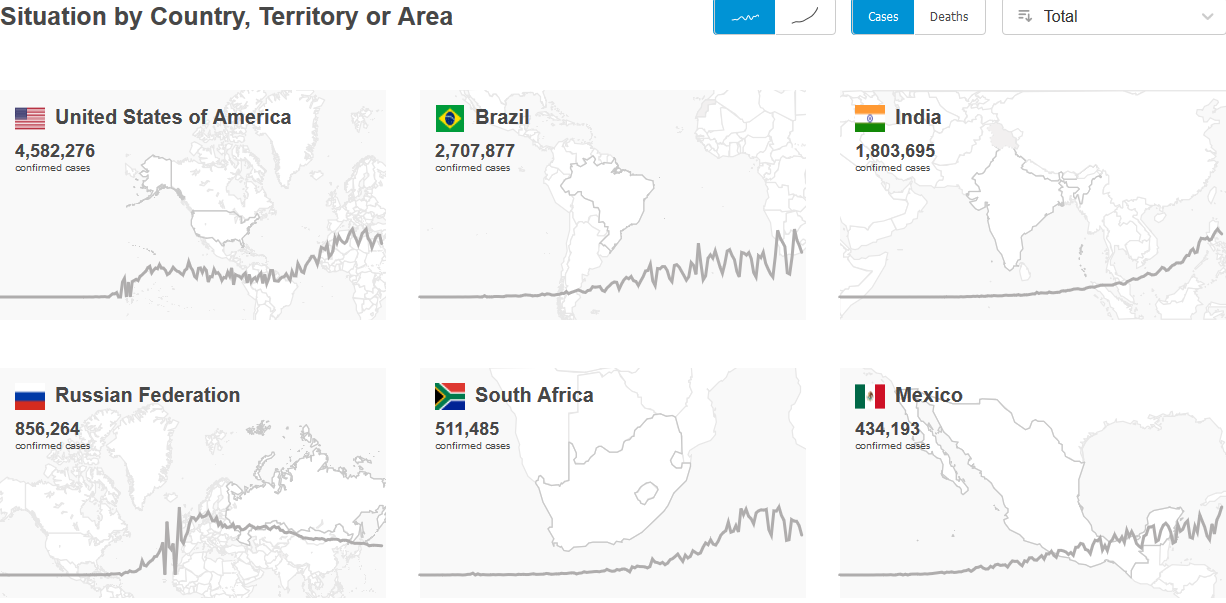The width and height of the screenshot is (1226, 603).
Task: Open the South Africa country link
Action: coord(534,395)
